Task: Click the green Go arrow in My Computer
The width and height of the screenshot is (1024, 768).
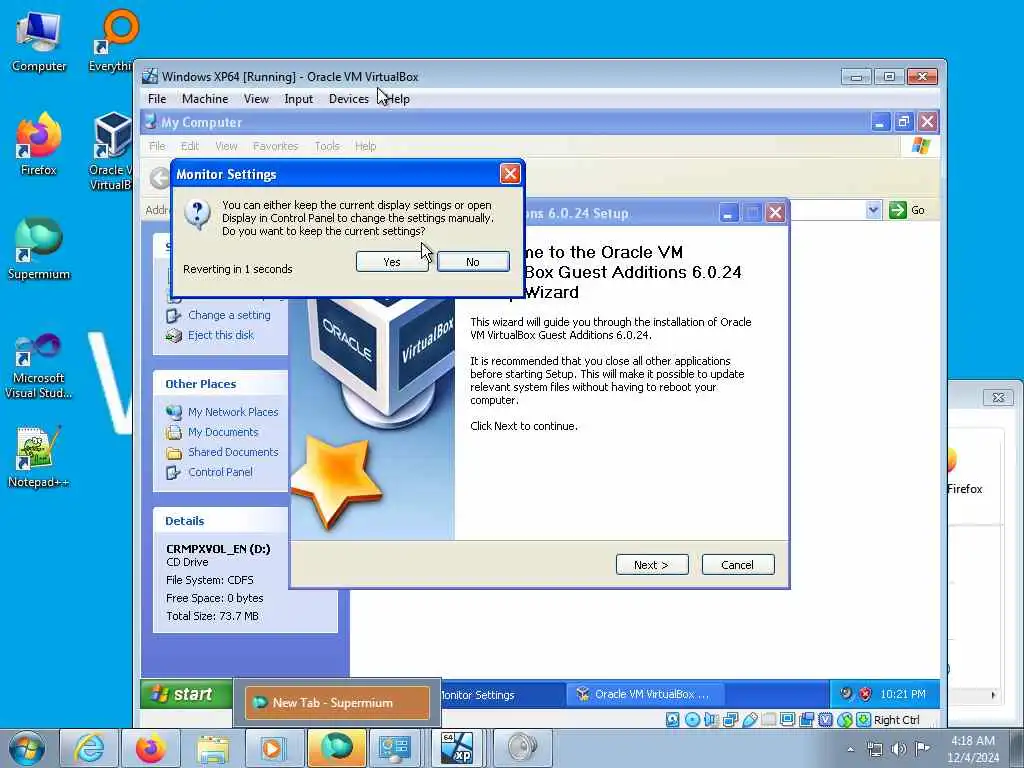Action: [898, 210]
